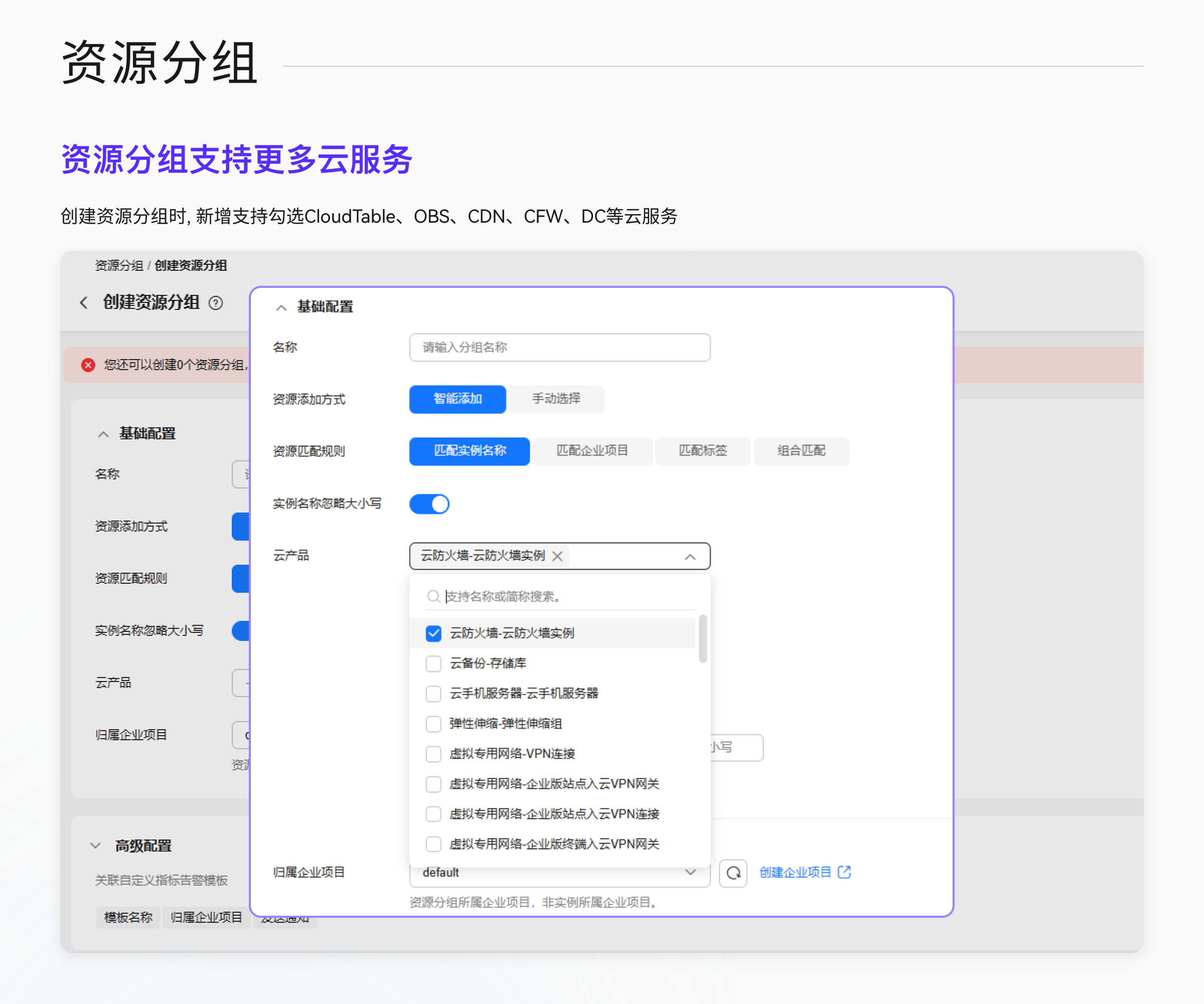Viewport: 1204px width, 1004px height.
Task: Collapse the 云产品 dropdown with the up arrow
Action: 690,557
